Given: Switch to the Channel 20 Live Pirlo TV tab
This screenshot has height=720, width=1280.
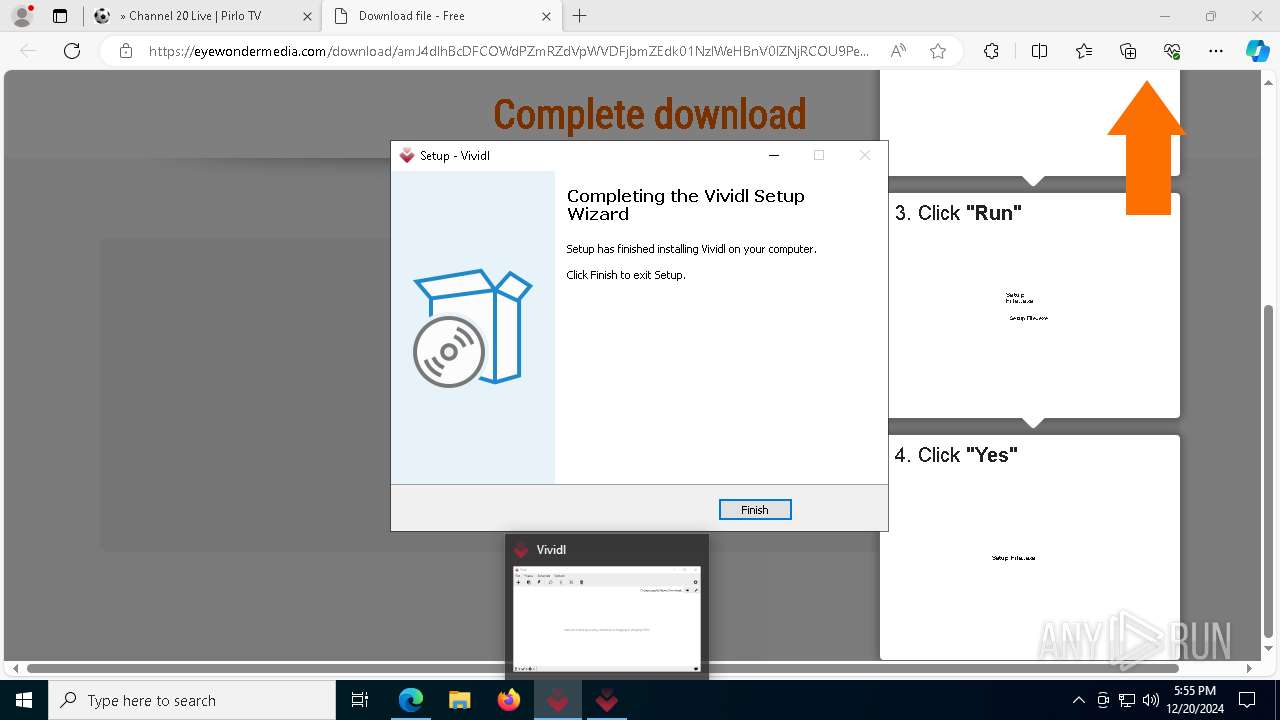Looking at the screenshot, I should pos(203,16).
